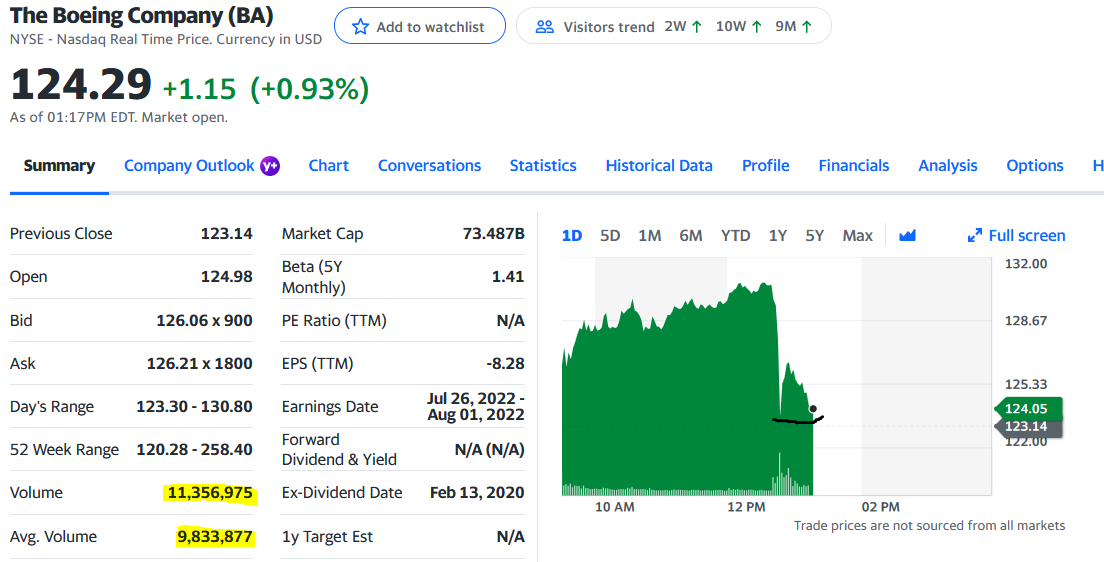Click the Beta value 1.41
Viewport: 1104px width, 562px height.
click(508, 276)
